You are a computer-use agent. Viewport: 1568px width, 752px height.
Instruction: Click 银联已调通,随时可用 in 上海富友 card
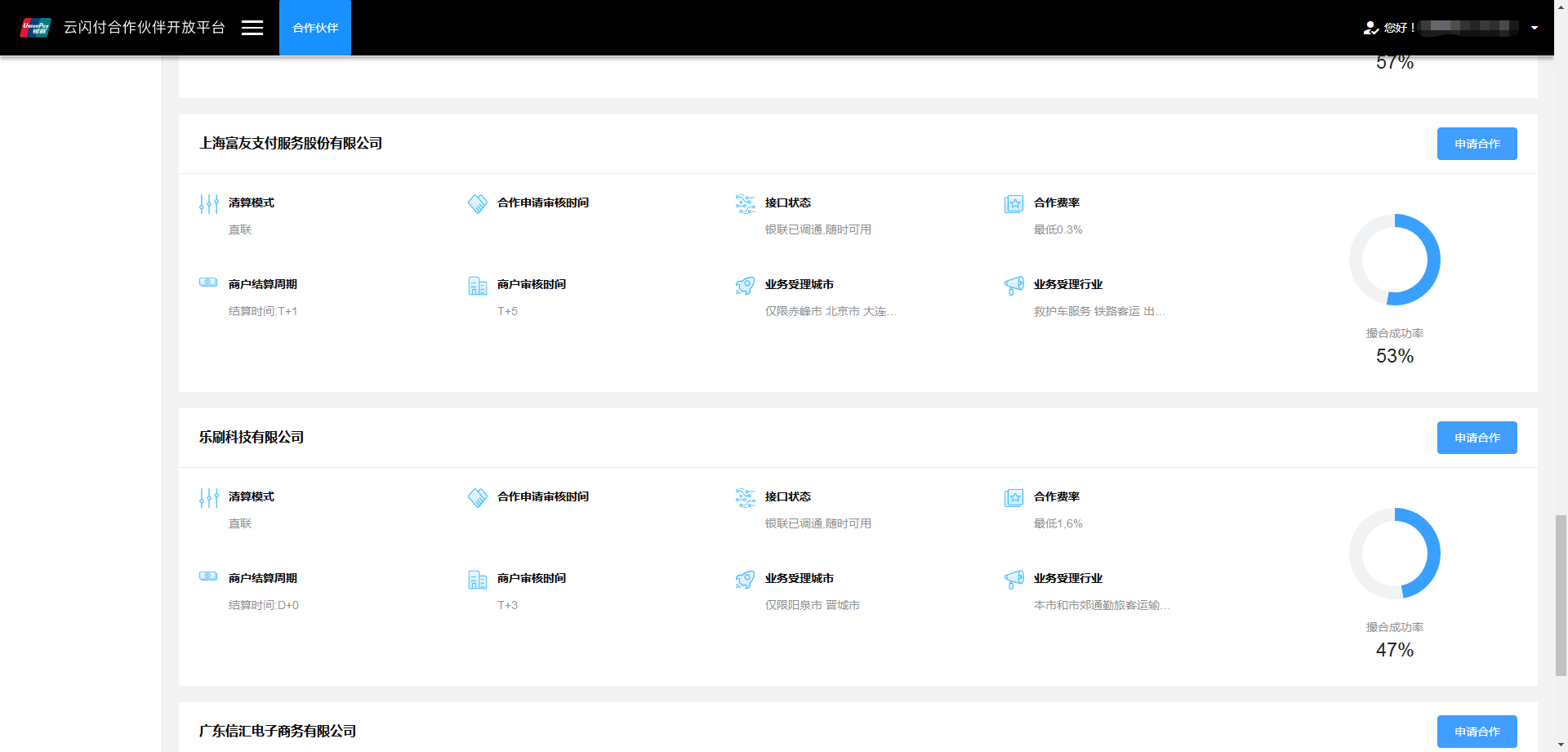[818, 229]
